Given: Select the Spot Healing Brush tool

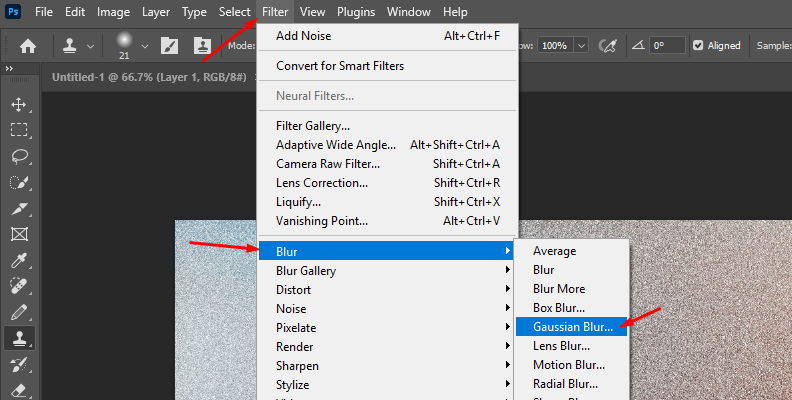Looking at the screenshot, I should [19, 287].
